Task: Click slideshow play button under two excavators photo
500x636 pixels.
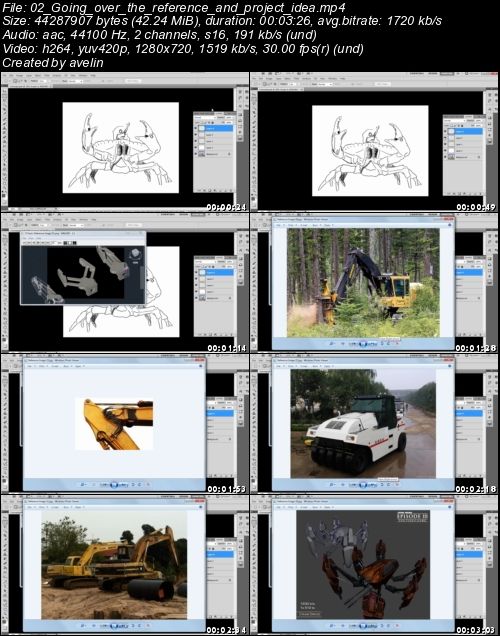Action: pyautogui.click(x=114, y=626)
